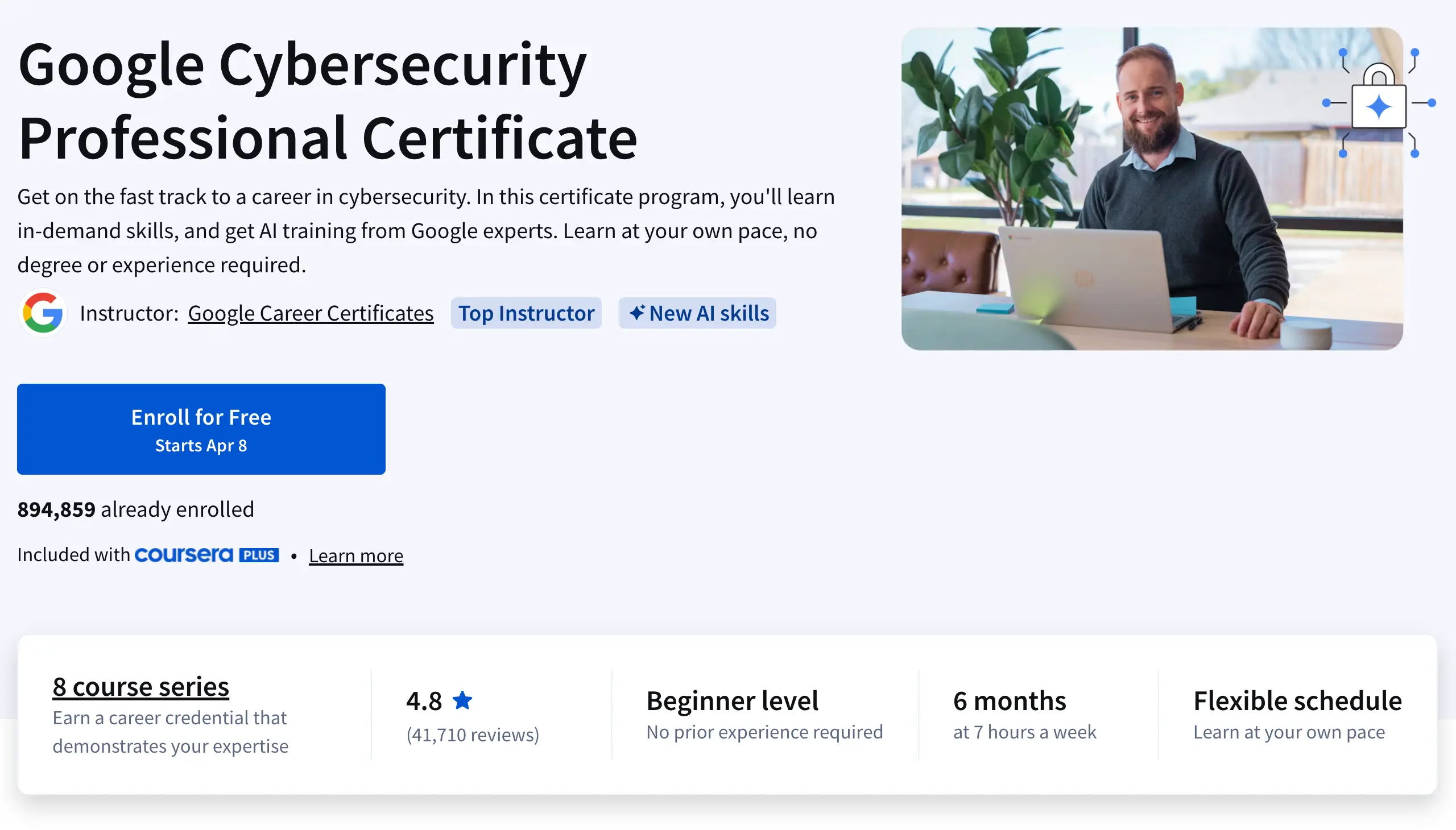The height and width of the screenshot is (830, 1456).
Task: Open the Google Career Certificates instructor link
Action: coord(311,313)
